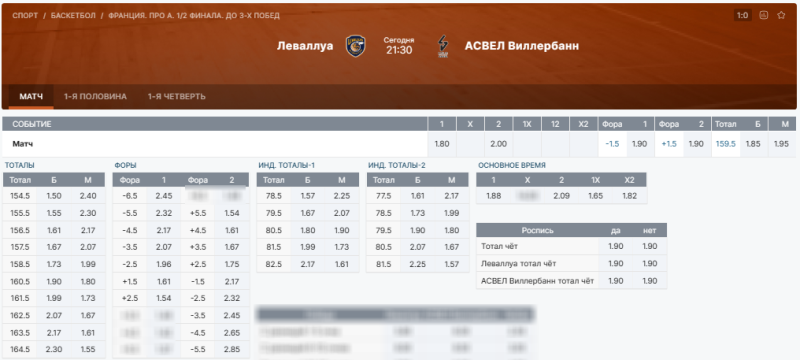Select match winner 2 odds 2.00
This screenshot has width=800, height=360.
(498, 144)
